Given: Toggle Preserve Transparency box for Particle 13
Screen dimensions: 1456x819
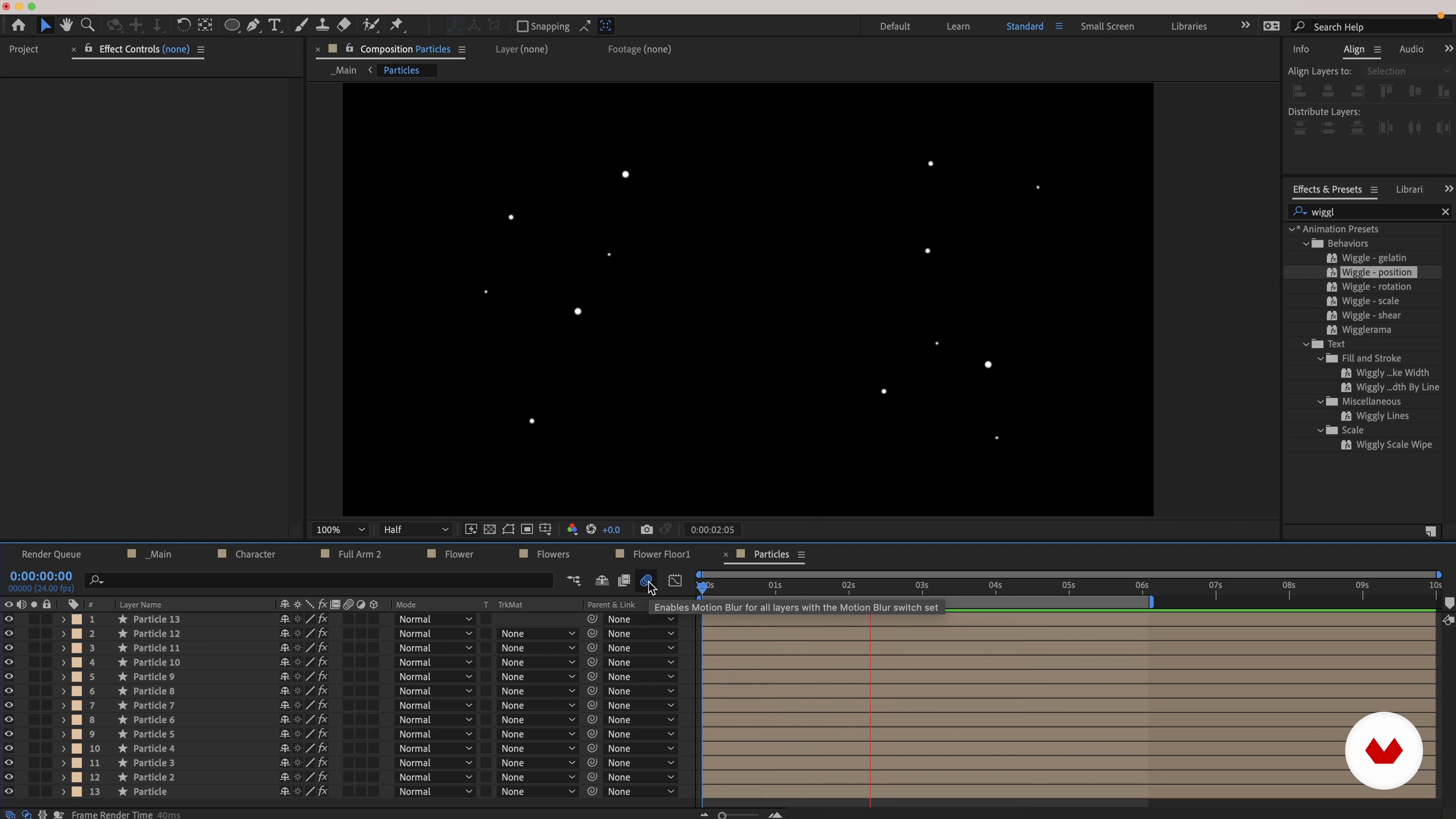Looking at the screenshot, I should [486, 620].
